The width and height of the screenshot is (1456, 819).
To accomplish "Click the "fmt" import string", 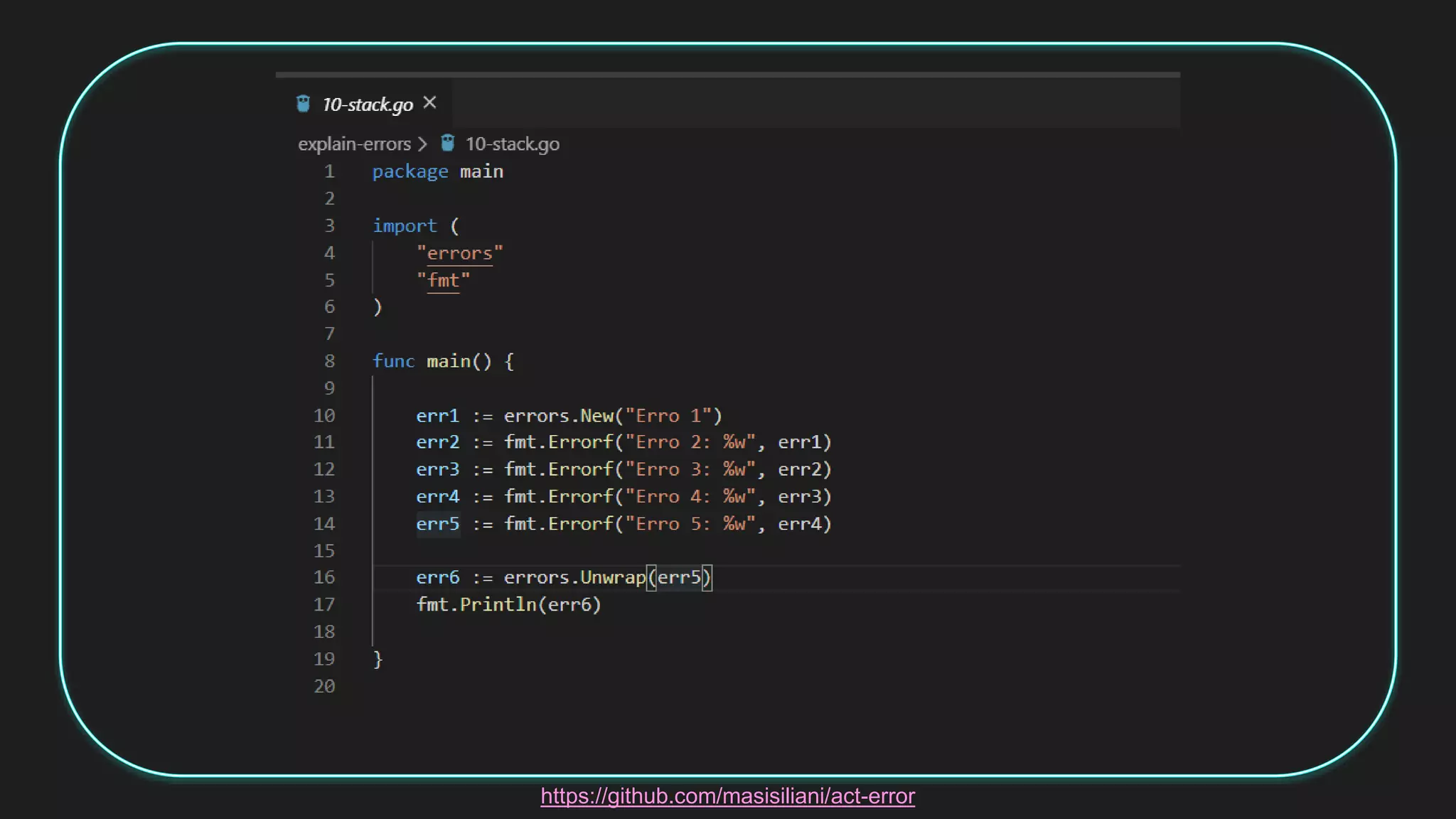I will [444, 280].
